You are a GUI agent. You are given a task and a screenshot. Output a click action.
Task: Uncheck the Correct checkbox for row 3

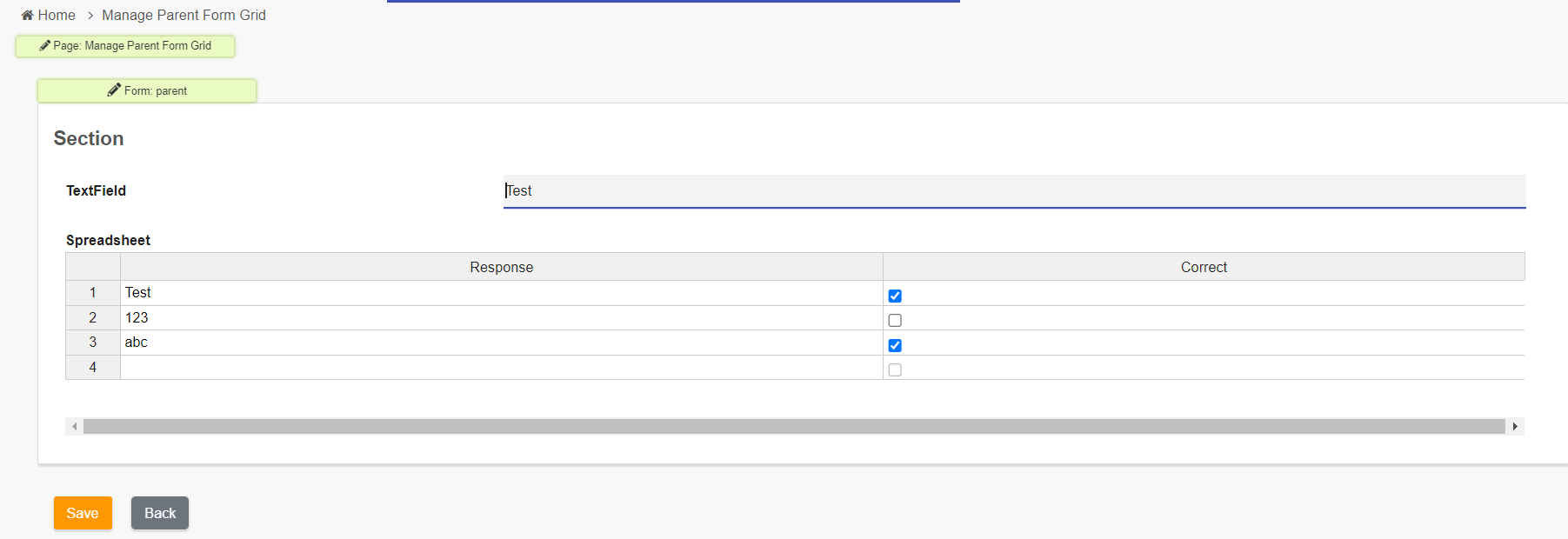(x=895, y=346)
